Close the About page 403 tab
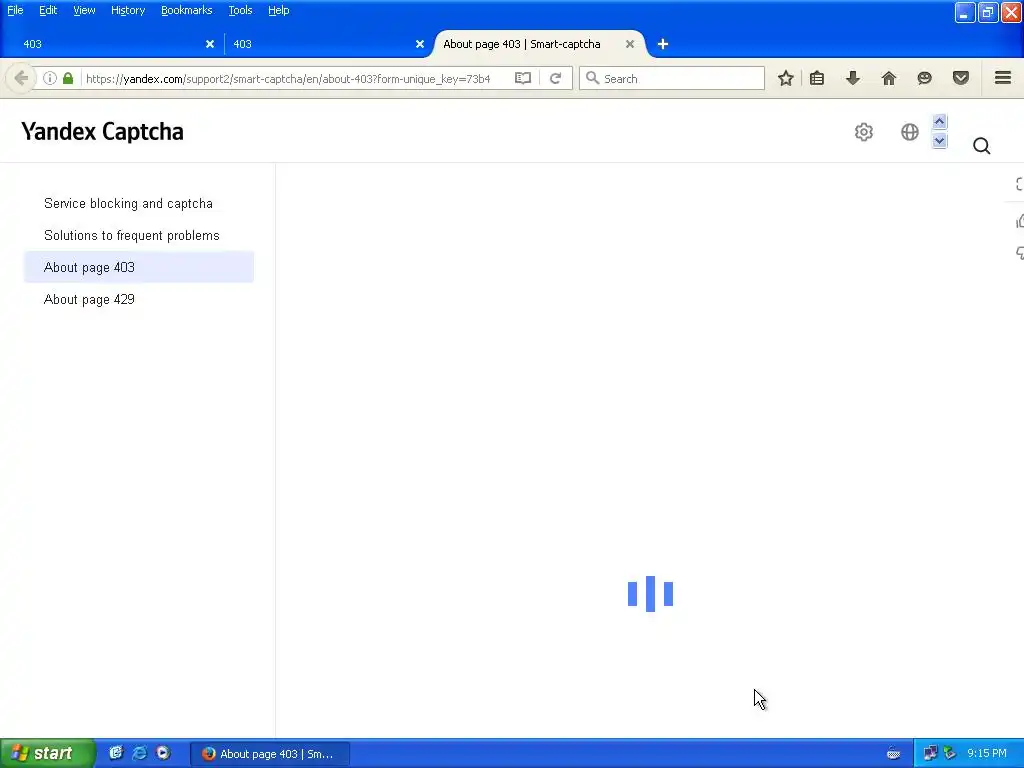The height and width of the screenshot is (768, 1024). 630,44
